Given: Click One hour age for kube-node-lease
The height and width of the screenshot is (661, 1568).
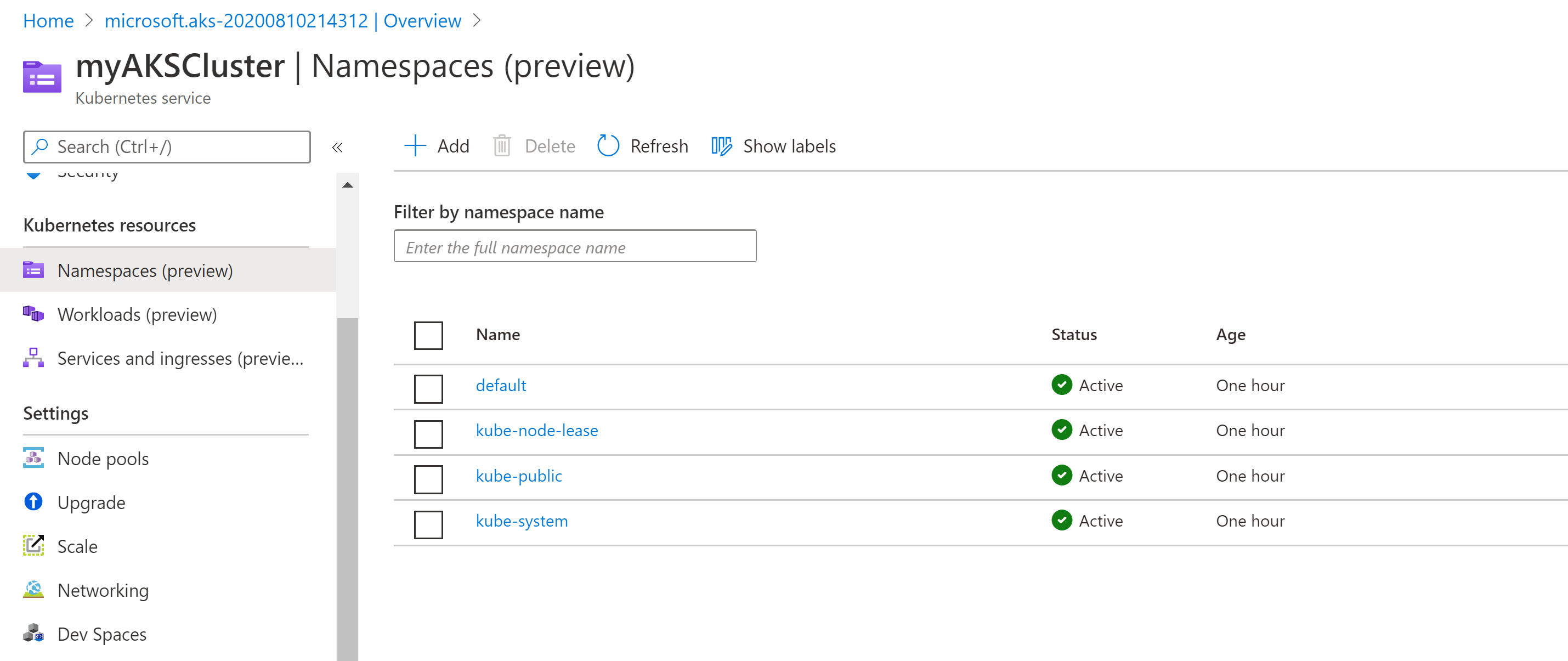Looking at the screenshot, I should 1250,430.
